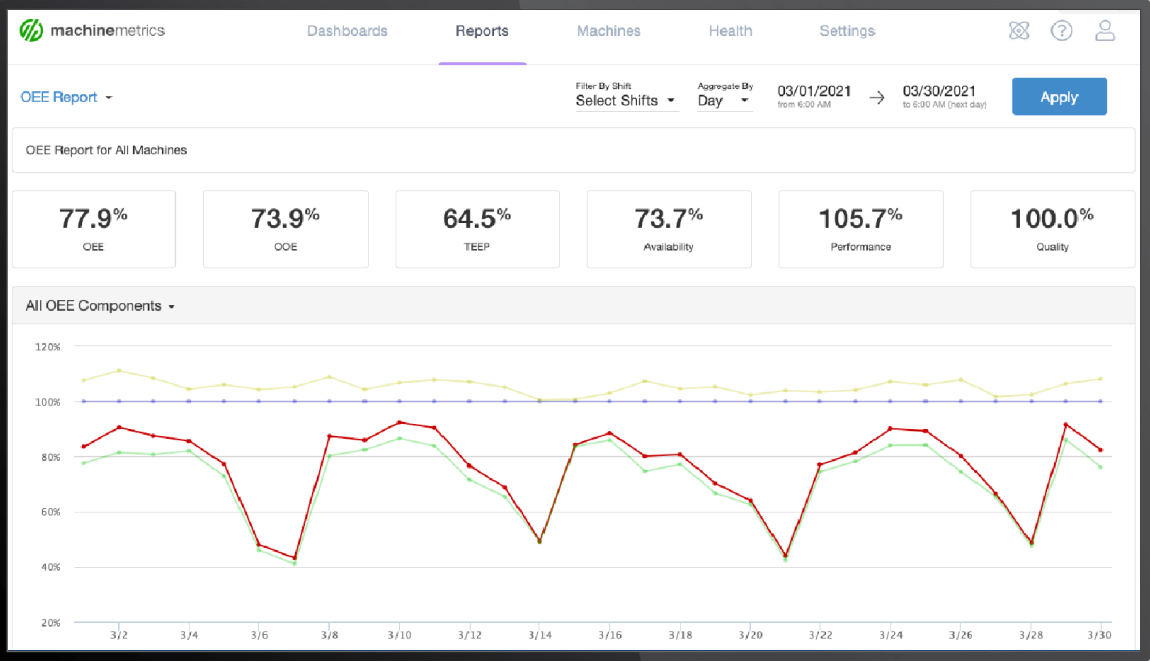Open the help question mark icon
Image resolution: width=1150 pixels, height=662 pixels.
coord(1061,31)
